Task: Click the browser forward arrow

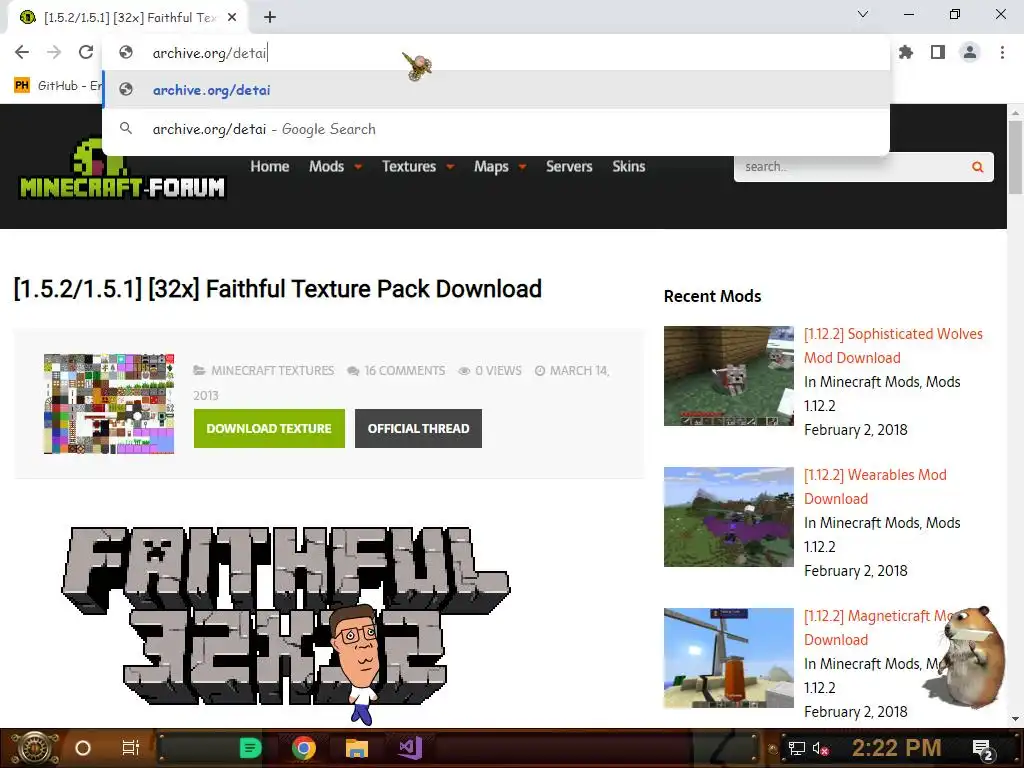Action: [x=54, y=52]
